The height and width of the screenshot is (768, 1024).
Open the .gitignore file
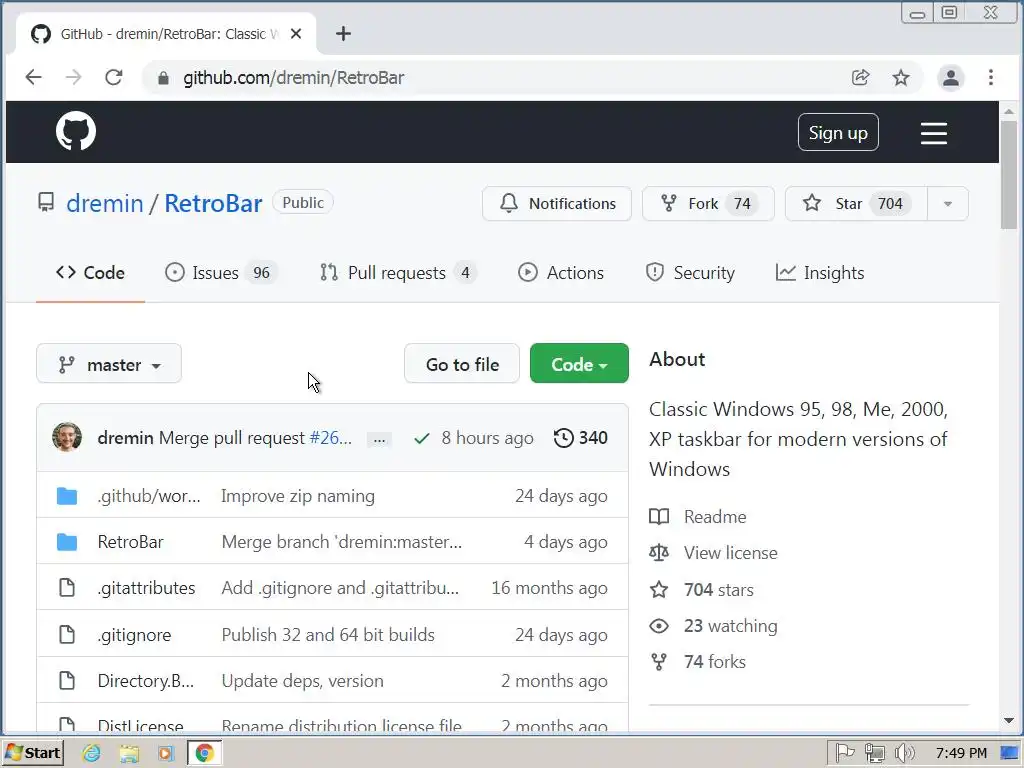pyautogui.click(x=134, y=635)
